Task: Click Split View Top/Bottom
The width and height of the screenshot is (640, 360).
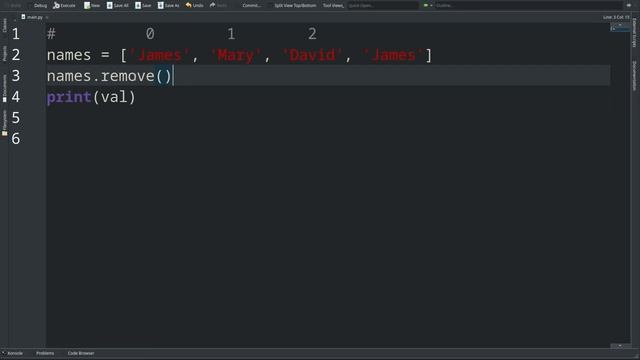Action: tap(295, 5)
